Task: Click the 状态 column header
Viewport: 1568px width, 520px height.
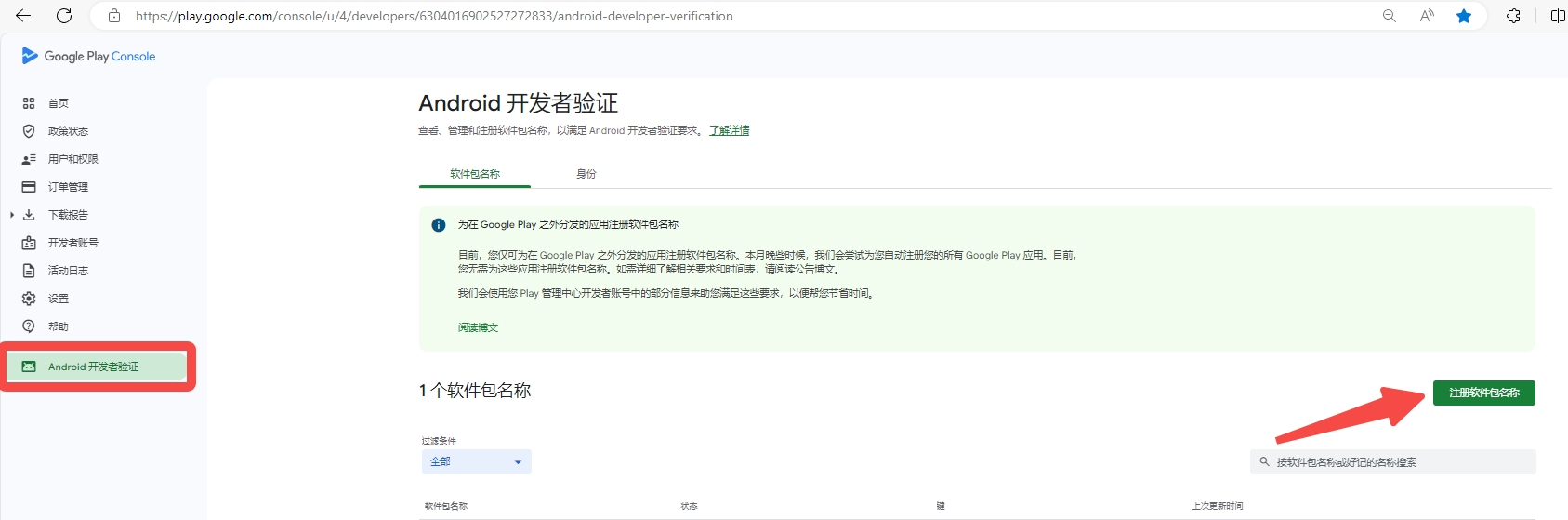Action: pyautogui.click(x=689, y=506)
